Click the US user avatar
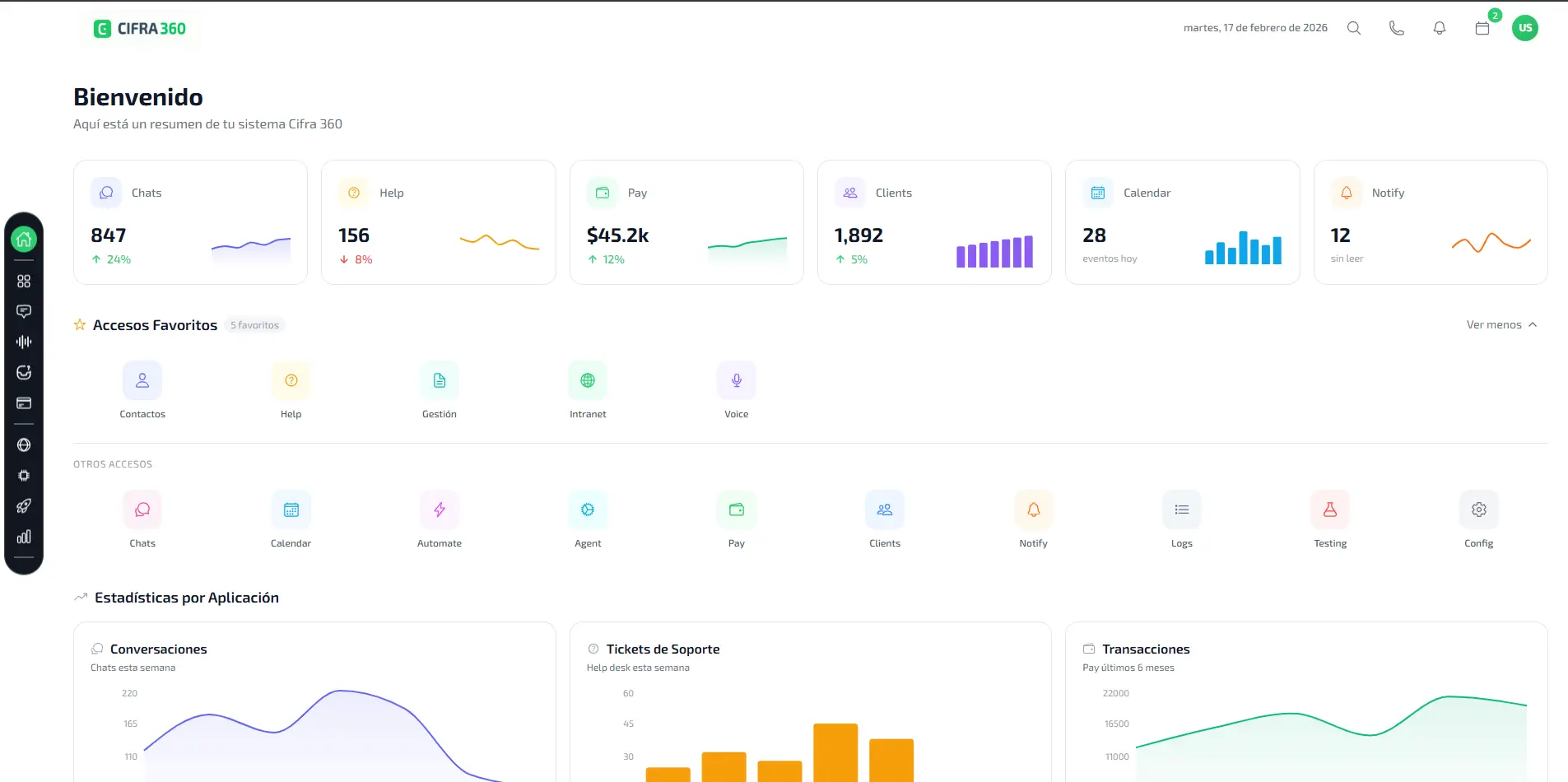The image size is (1568, 782). (1525, 27)
